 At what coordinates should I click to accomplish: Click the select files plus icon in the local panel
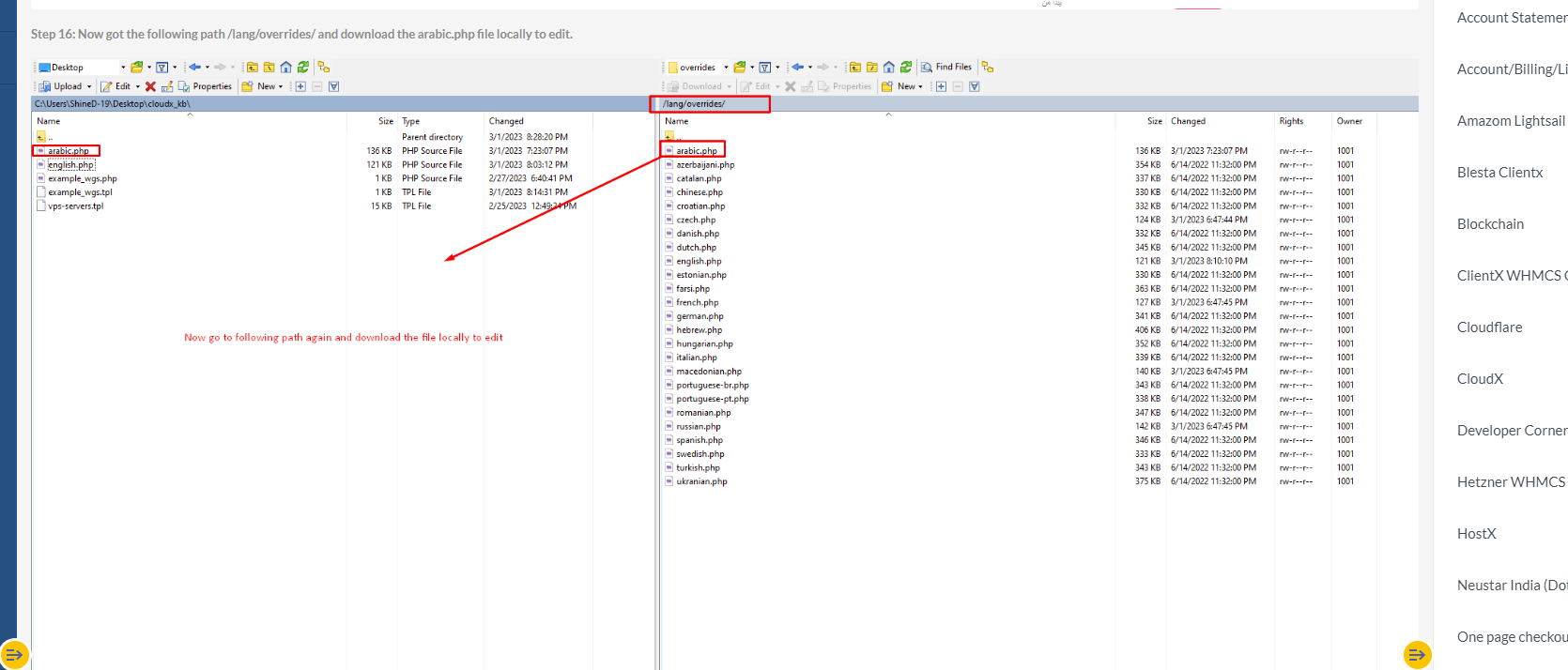(x=300, y=86)
